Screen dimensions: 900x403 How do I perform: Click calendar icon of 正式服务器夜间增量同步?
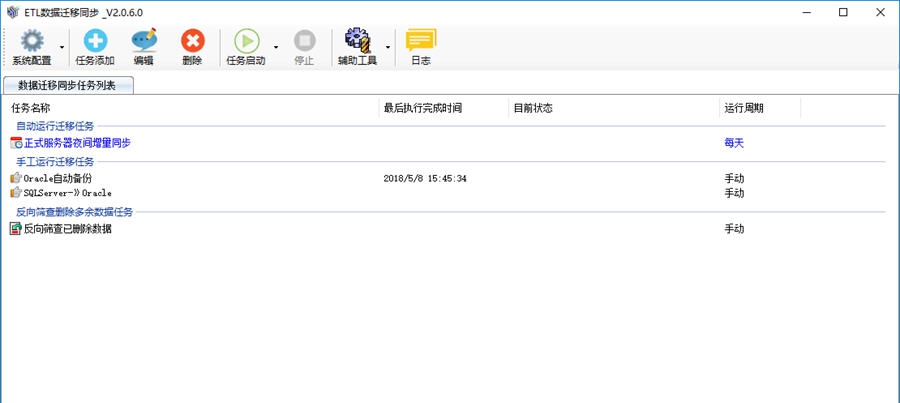16,143
